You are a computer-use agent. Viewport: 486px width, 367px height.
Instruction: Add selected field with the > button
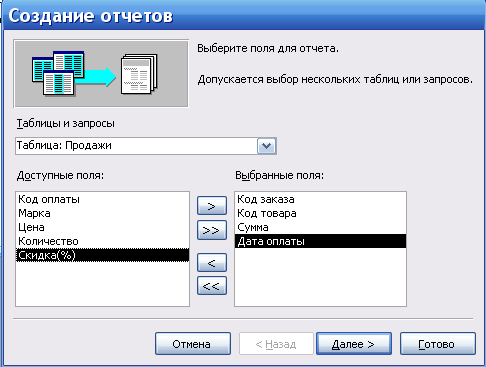click(x=212, y=206)
